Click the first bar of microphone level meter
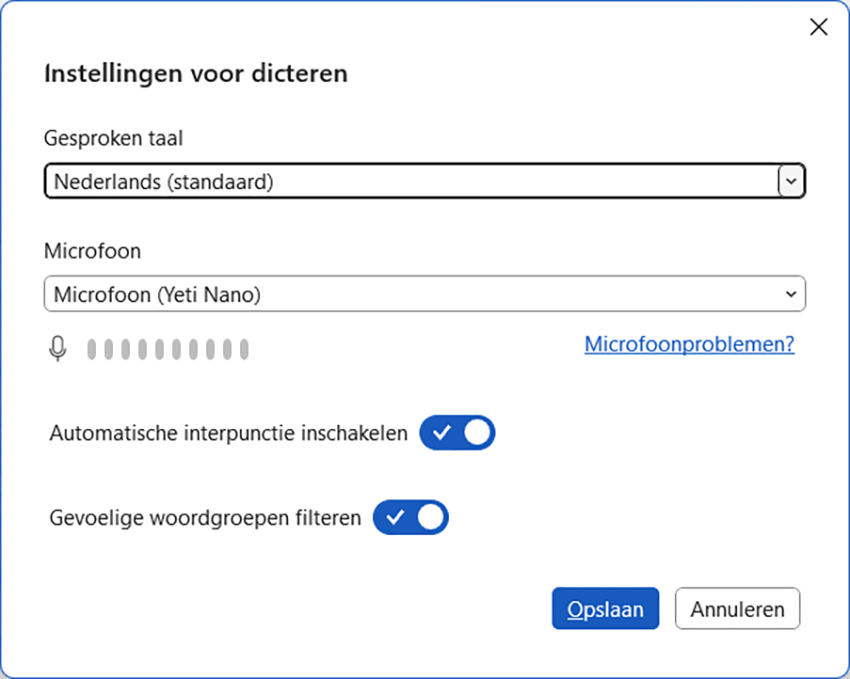 coord(92,349)
